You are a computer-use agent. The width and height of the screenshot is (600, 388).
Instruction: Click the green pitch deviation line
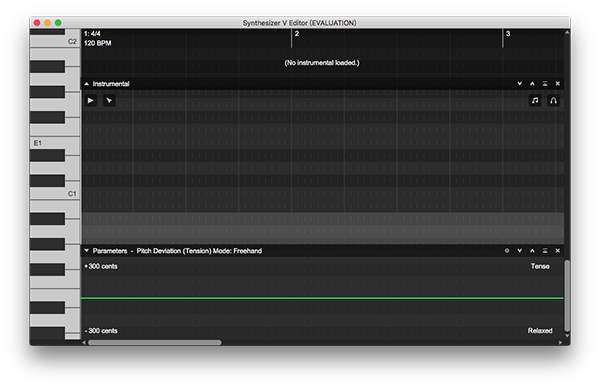coord(322,298)
